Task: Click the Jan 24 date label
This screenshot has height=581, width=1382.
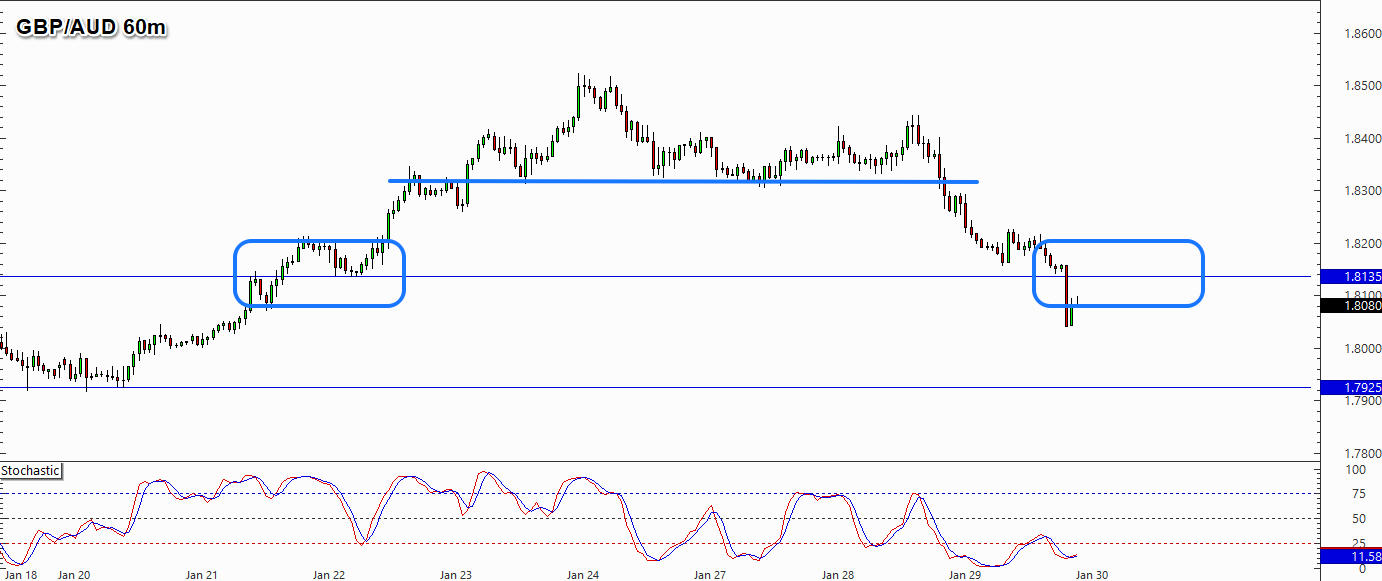Action: tap(582, 575)
